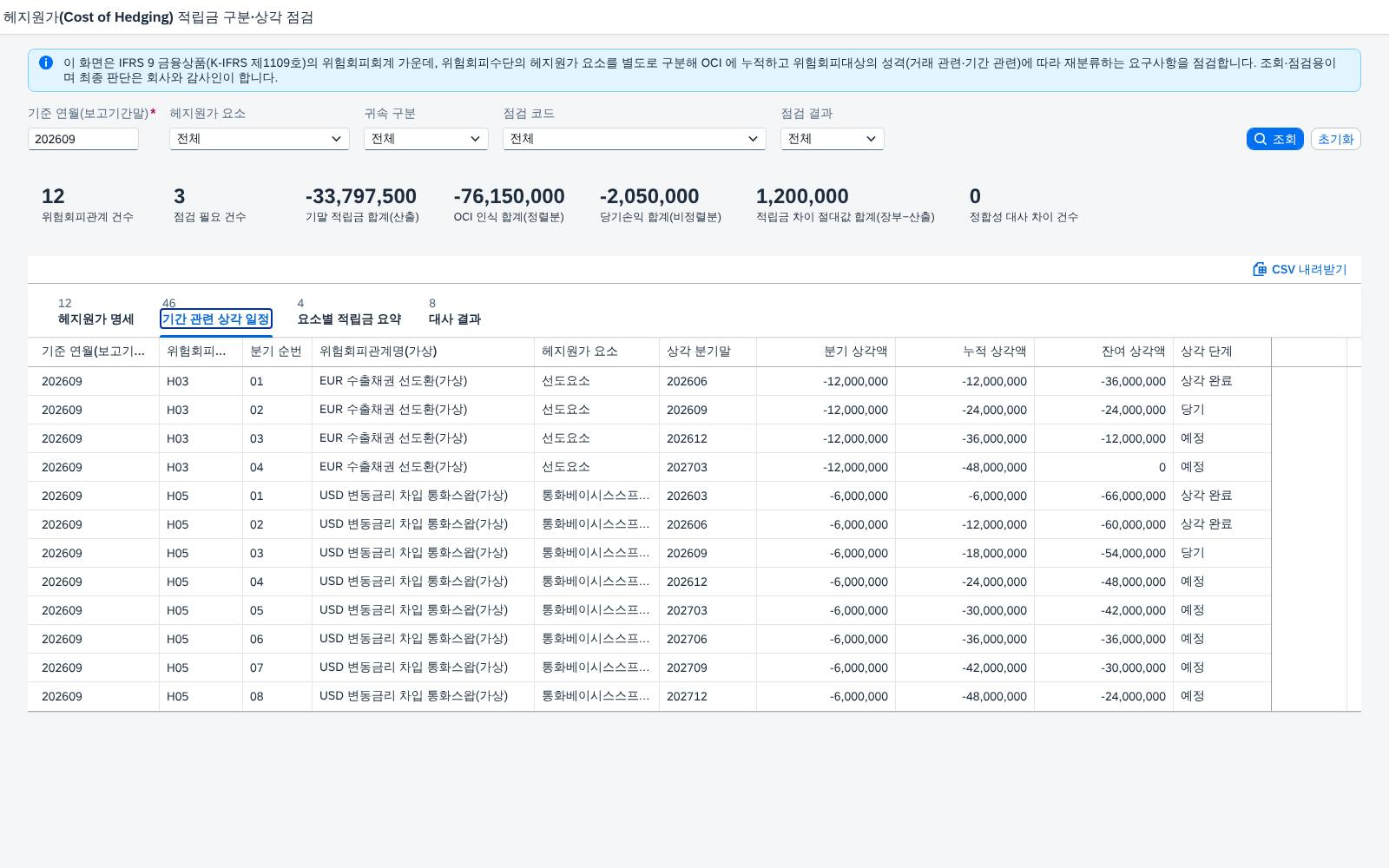Click the 초기화 reset button
The image size is (1389, 868).
[1335, 139]
